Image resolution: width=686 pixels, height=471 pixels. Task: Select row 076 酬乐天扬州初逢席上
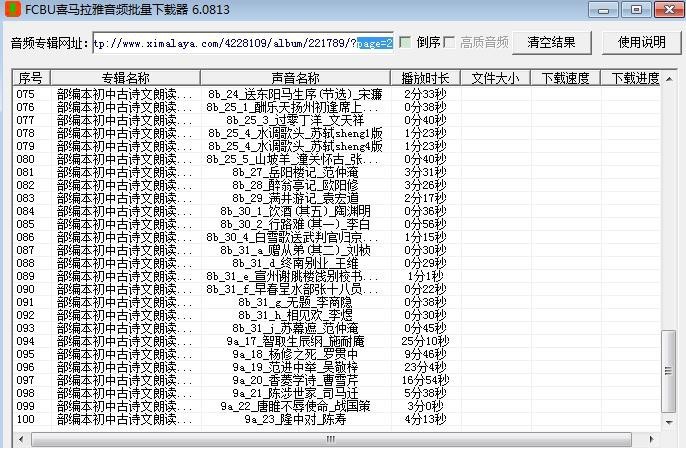click(x=336, y=107)
